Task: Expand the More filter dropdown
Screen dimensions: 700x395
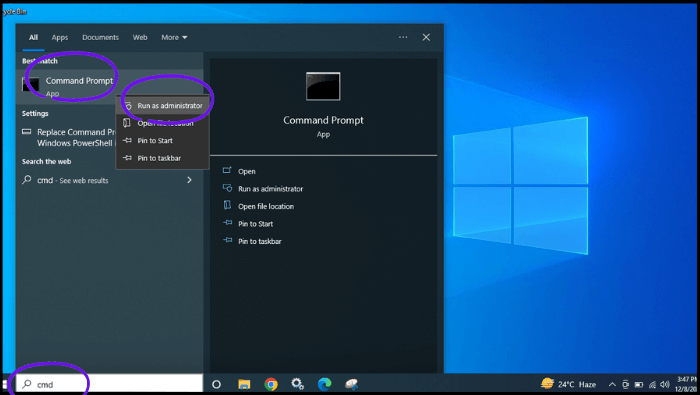Action: (174, 37)
